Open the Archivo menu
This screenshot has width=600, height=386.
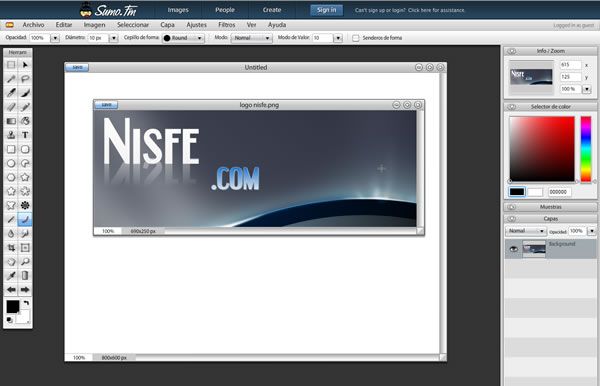pos(33,25)
